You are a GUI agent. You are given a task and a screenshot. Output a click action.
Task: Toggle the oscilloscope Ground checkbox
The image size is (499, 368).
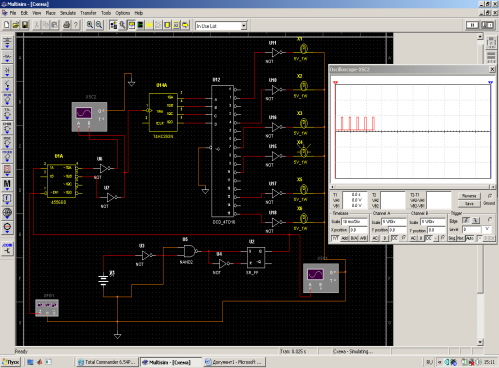490,196
